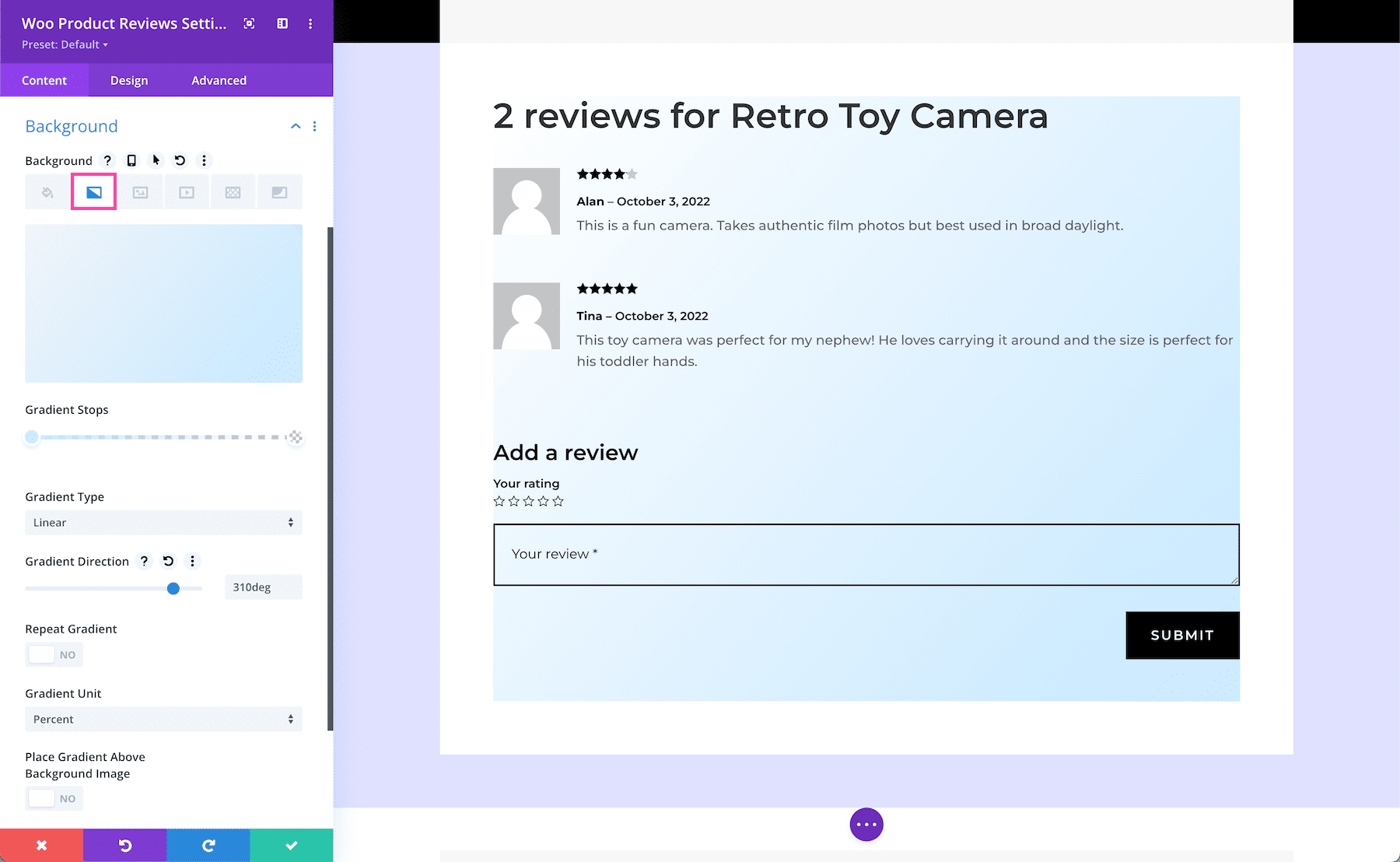Reset the Gradient Direction value
1400x862 pixels.
[x=168, y=561]
